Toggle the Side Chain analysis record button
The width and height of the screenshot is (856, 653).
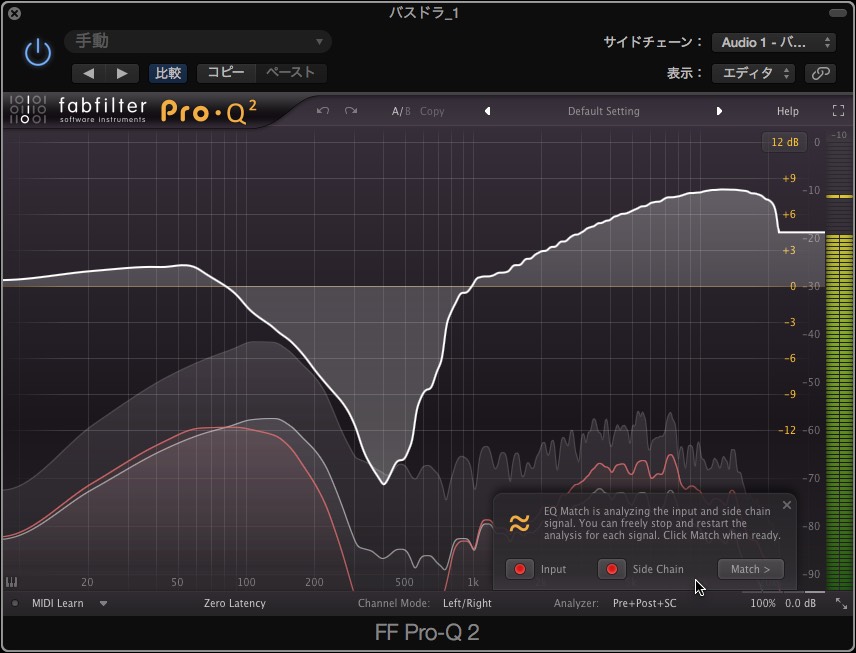[x=611, y=569]
